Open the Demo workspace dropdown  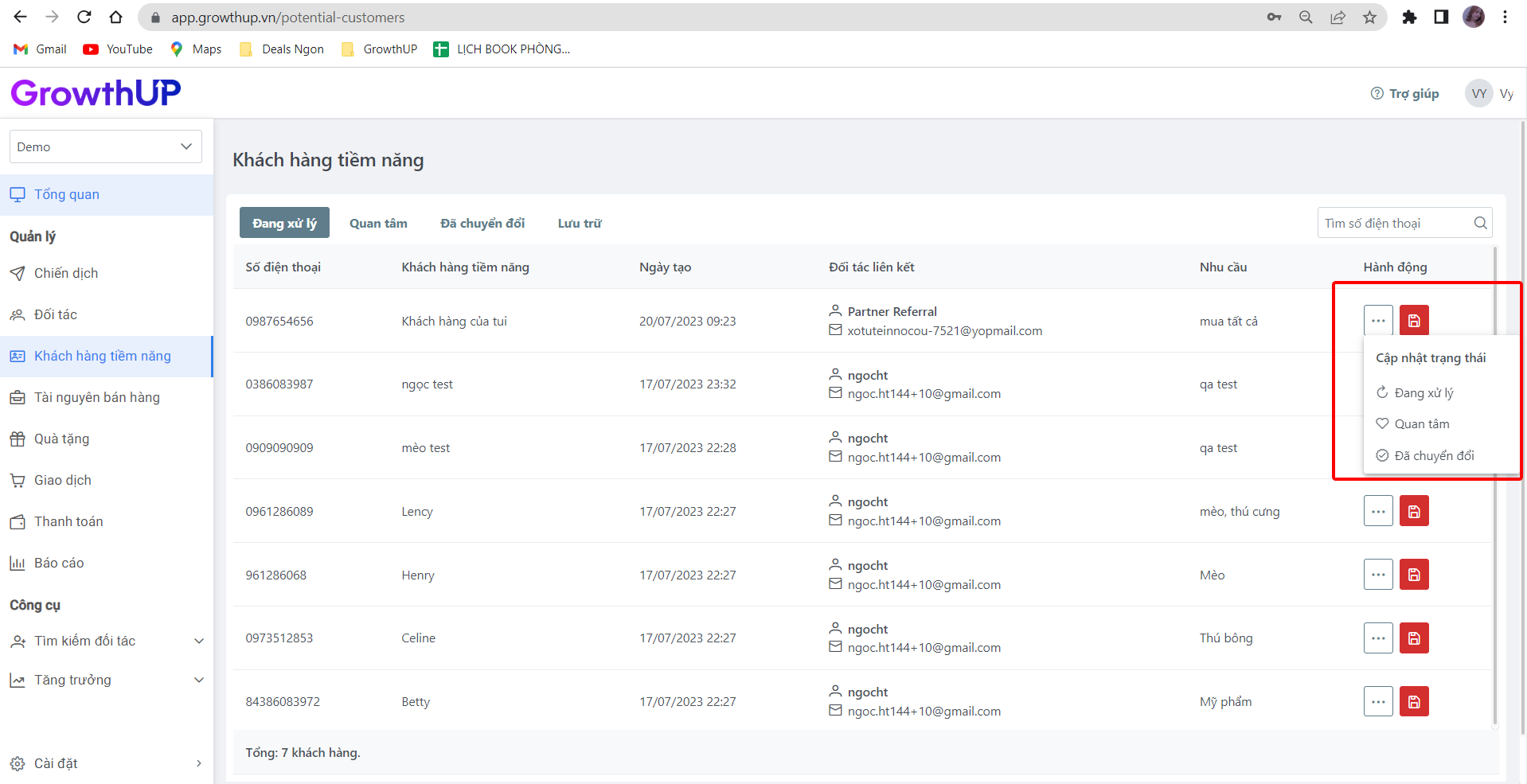pos(105,146)
